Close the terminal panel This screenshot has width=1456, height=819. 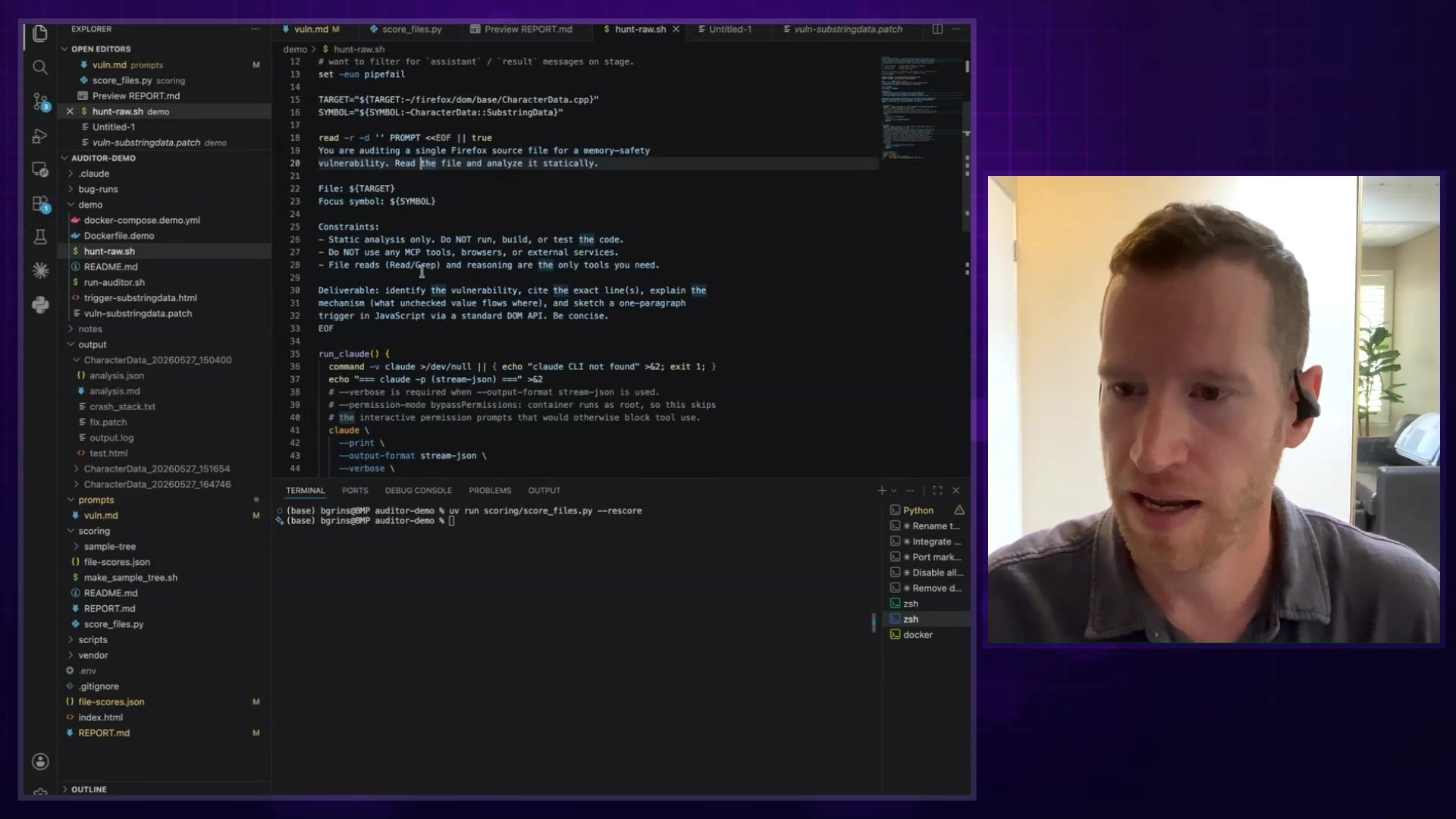pyautogui.click(x=956, y=491)
